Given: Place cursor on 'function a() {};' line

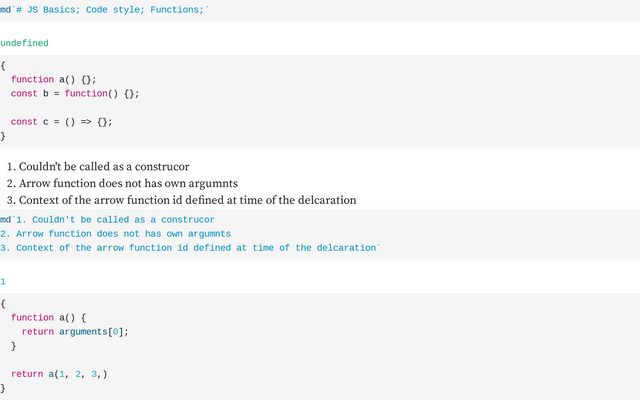Looking at the screenshot, I should tap(53, 80).
